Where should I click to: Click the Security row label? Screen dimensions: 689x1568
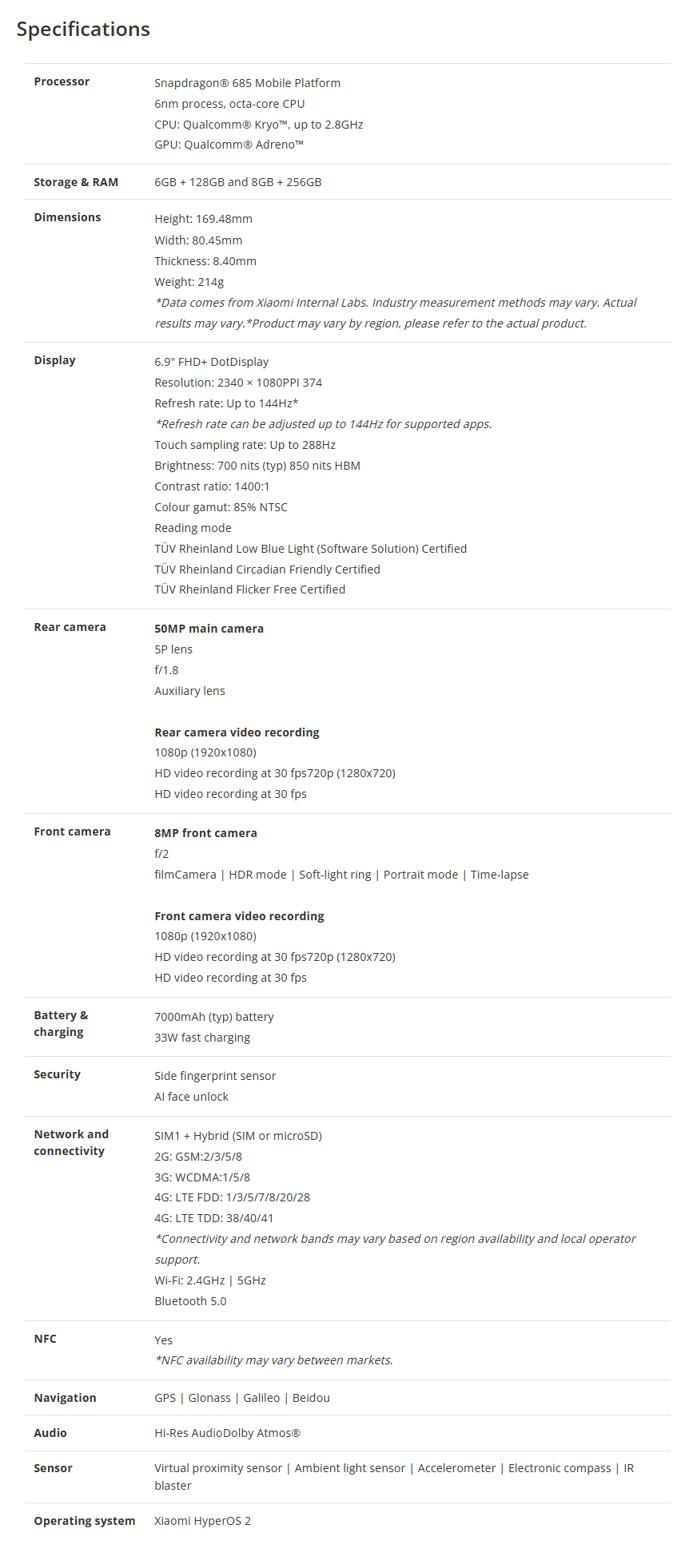pyautogui.click(x=57, y=1074)
